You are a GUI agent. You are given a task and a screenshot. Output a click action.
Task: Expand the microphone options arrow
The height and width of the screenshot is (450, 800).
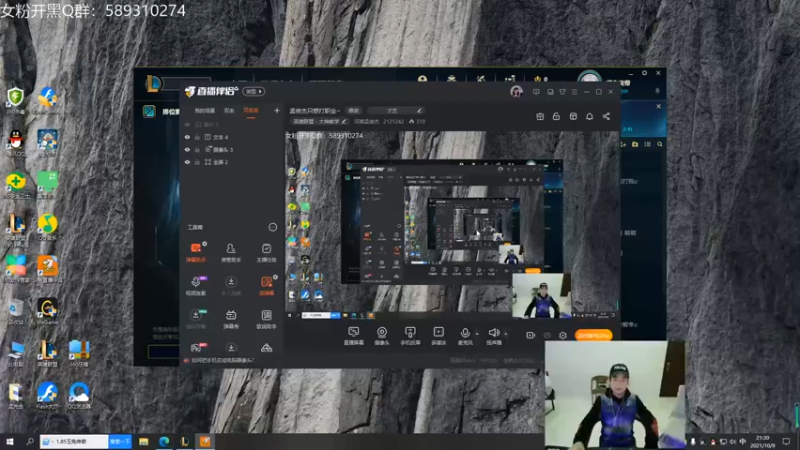point(477,334)
